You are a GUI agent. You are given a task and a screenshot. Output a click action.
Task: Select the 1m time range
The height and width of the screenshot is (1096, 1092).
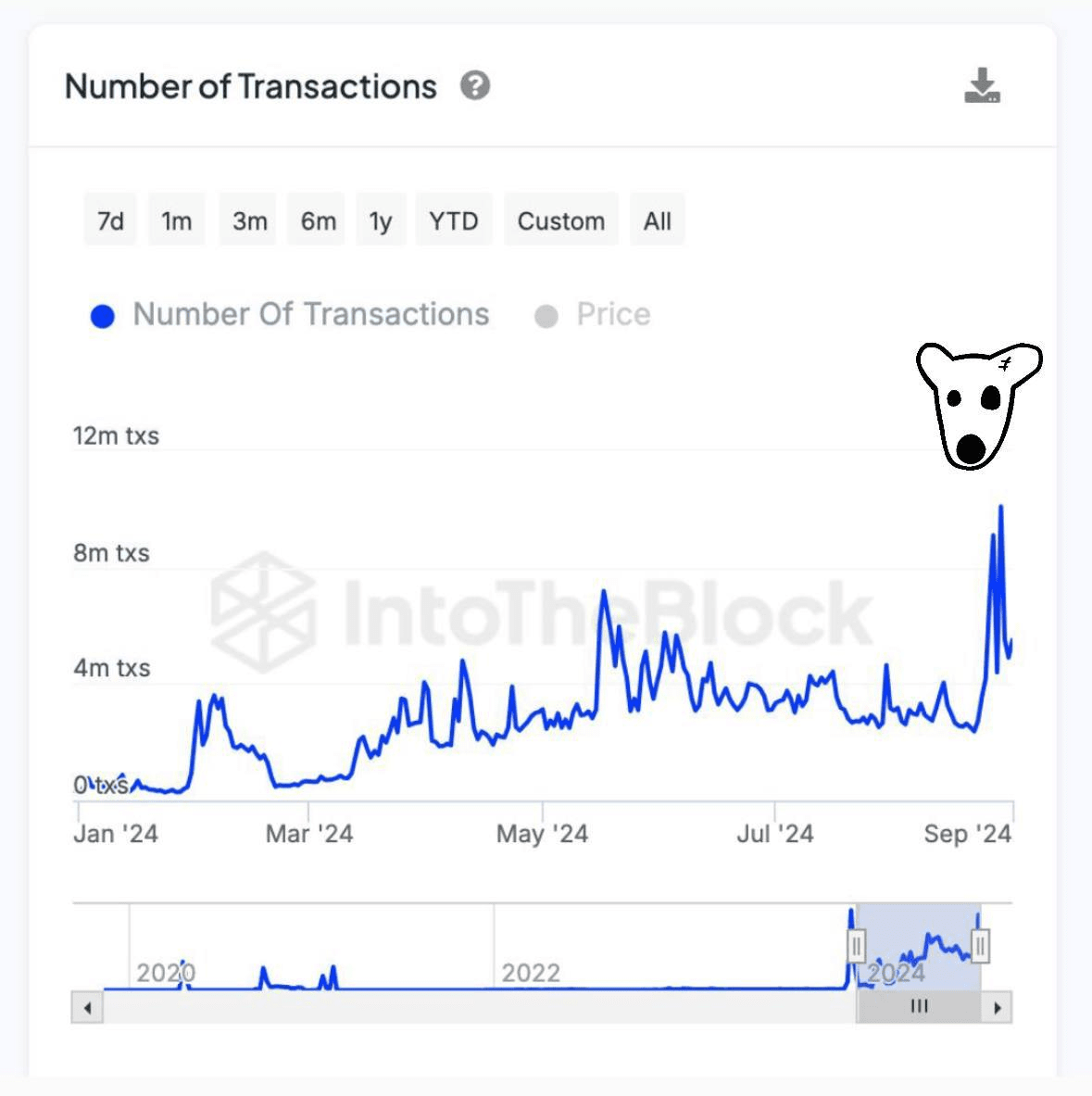[x=176, y=220]
